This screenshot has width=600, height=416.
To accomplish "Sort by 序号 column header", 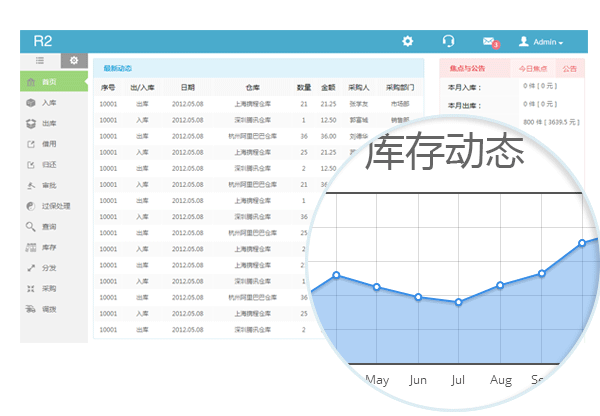I will 108,87.
